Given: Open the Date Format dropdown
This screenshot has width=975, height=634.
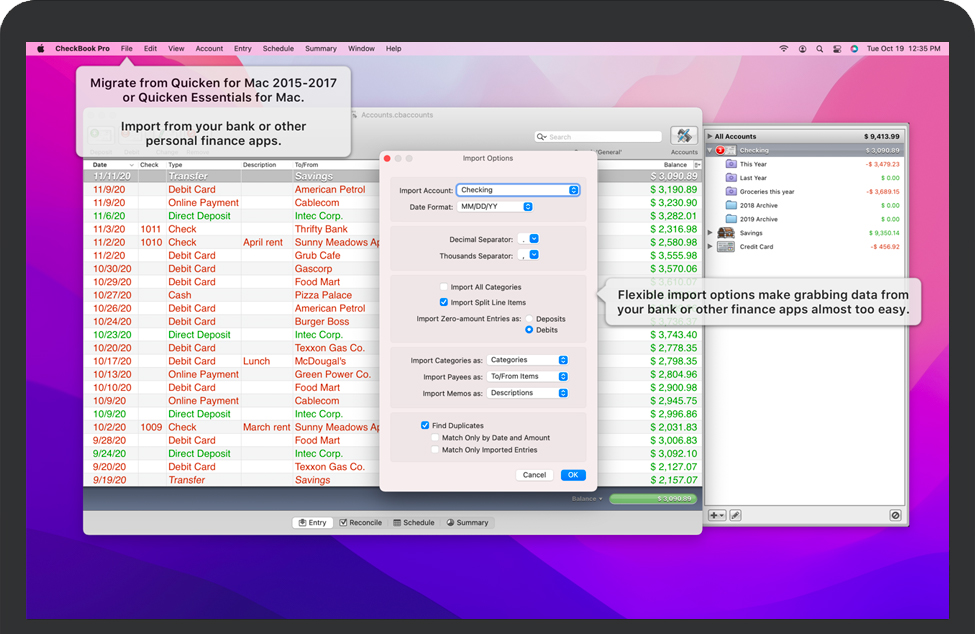Looking at the screenshot, I should [495, 207].
